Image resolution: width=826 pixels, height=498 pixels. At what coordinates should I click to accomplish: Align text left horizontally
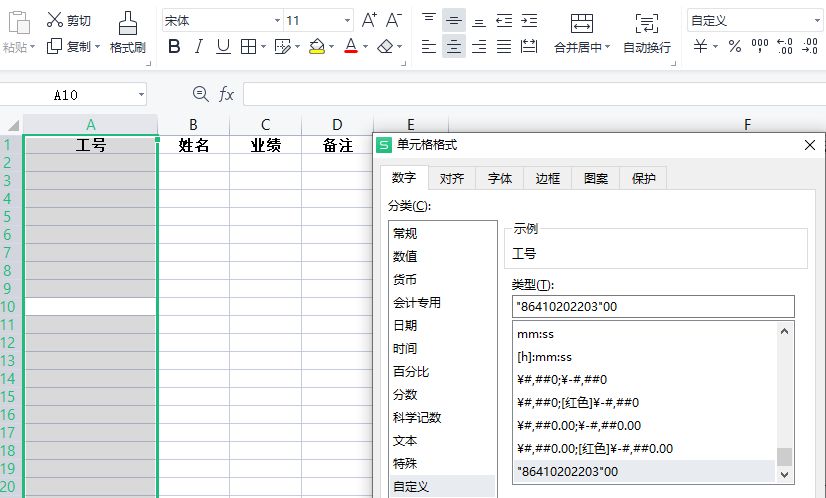point(429,47)
